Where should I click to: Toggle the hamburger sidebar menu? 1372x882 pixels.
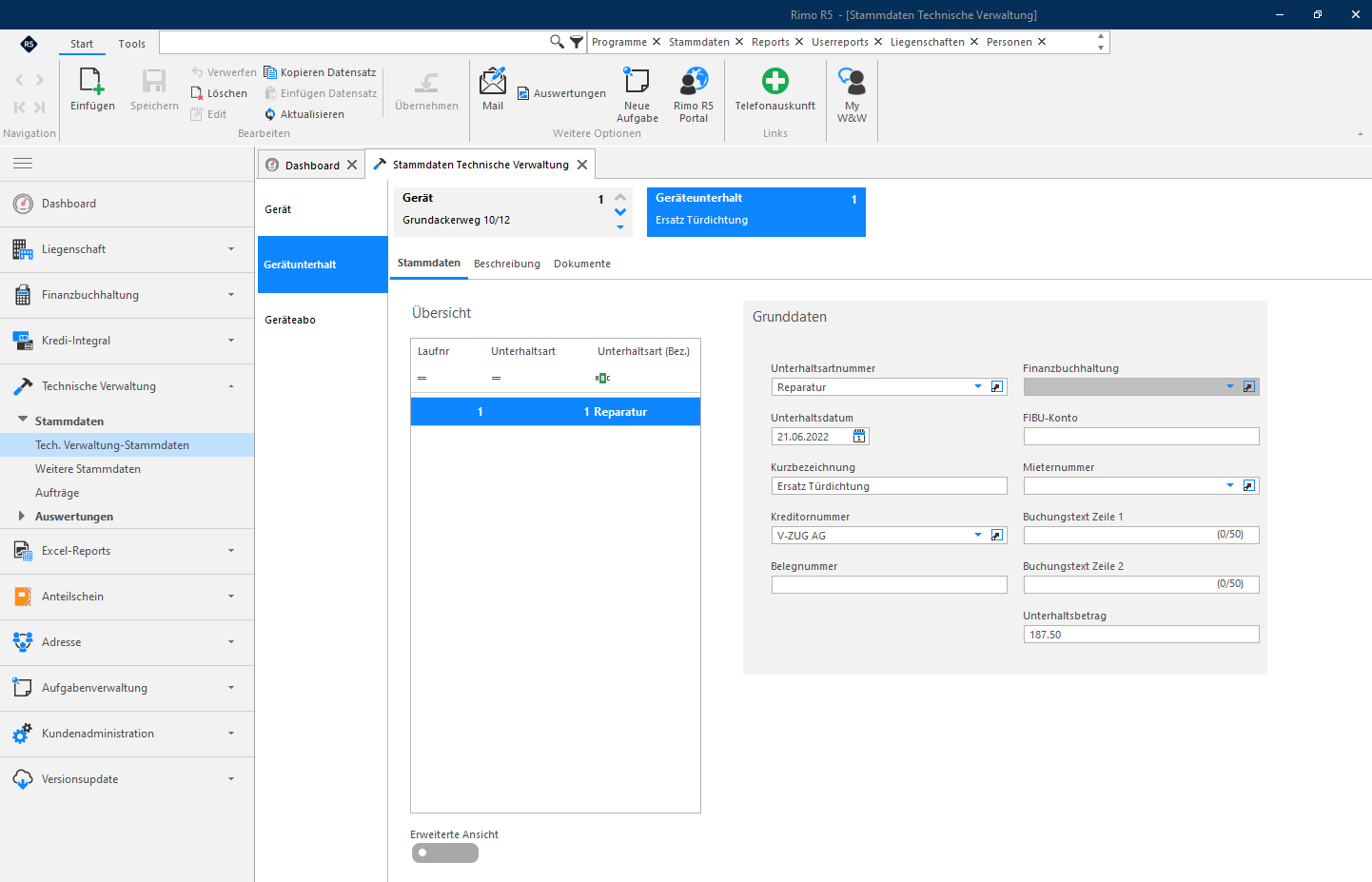click(23, 164)
